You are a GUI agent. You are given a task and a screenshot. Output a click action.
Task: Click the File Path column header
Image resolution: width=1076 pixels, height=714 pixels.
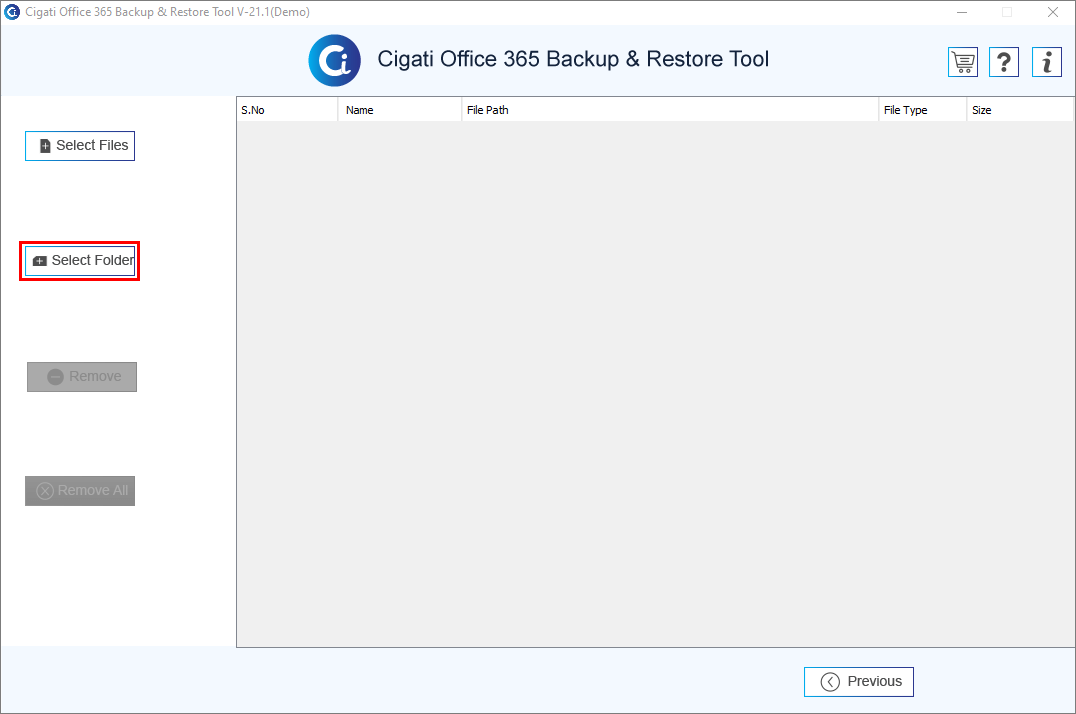tap(670, 110)
